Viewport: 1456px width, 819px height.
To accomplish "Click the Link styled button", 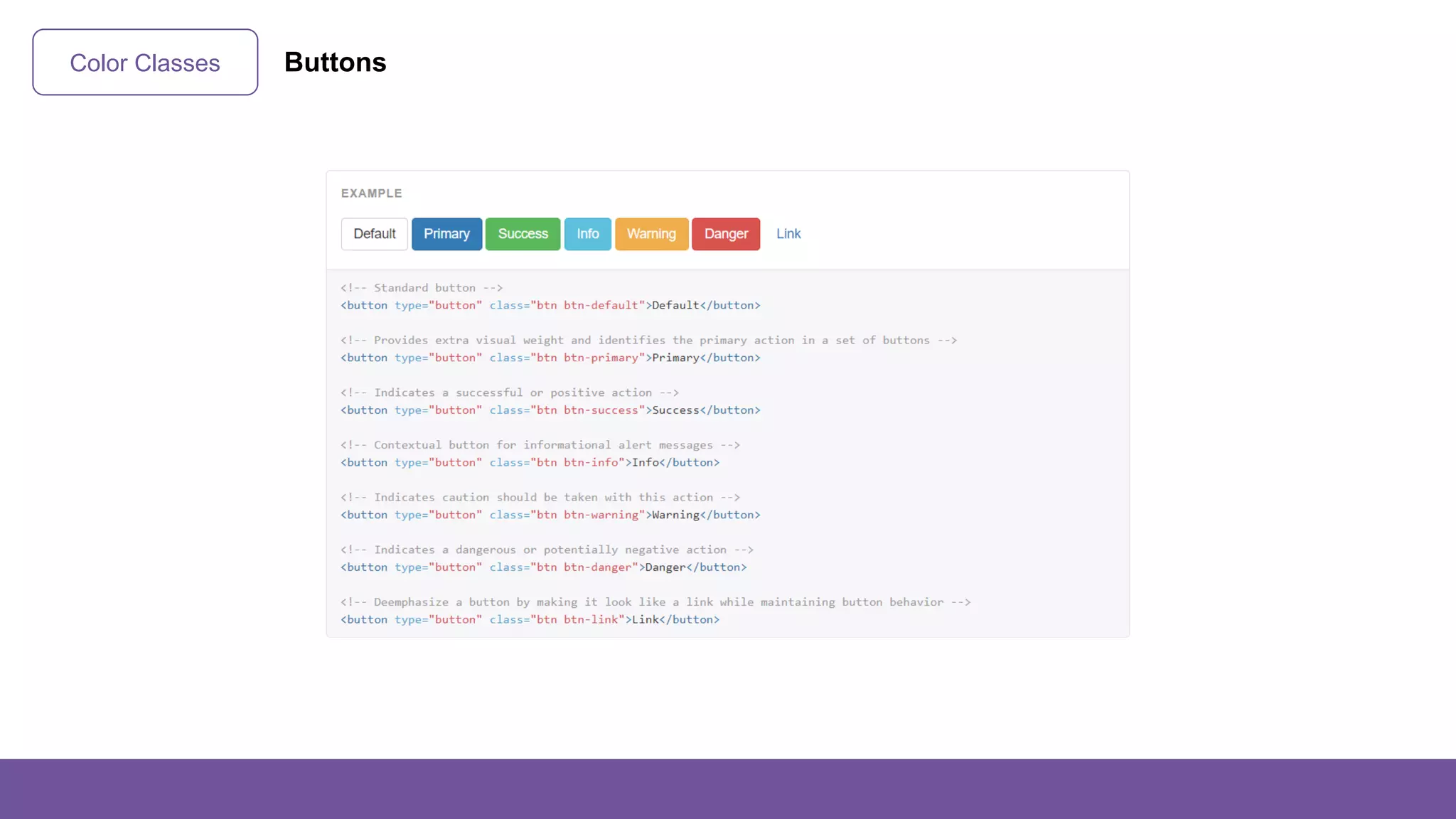I will pyautogui.click(x=788, y=234).
